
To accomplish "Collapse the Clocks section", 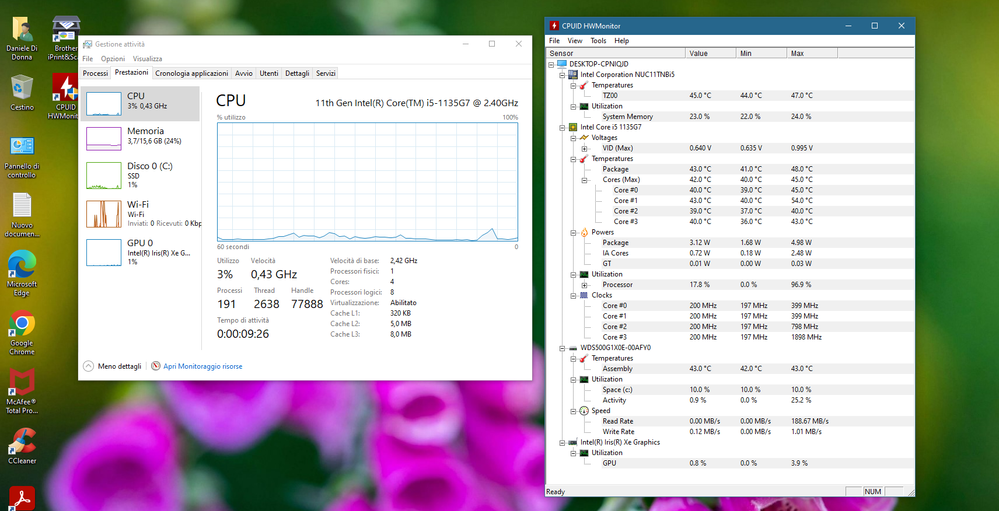I will pos(573,295).
